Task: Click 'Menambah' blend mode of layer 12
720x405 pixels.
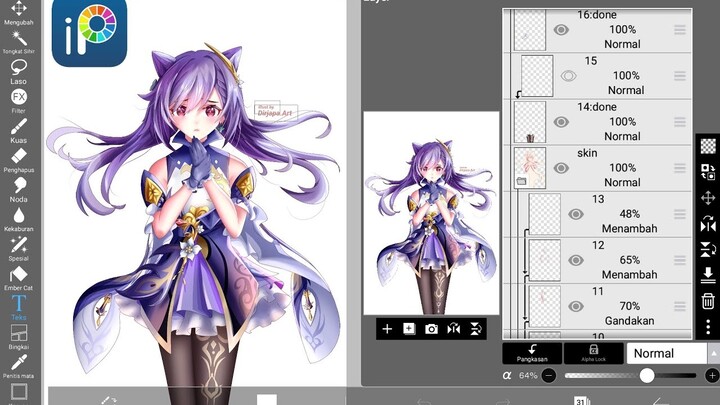Action: 630,275
